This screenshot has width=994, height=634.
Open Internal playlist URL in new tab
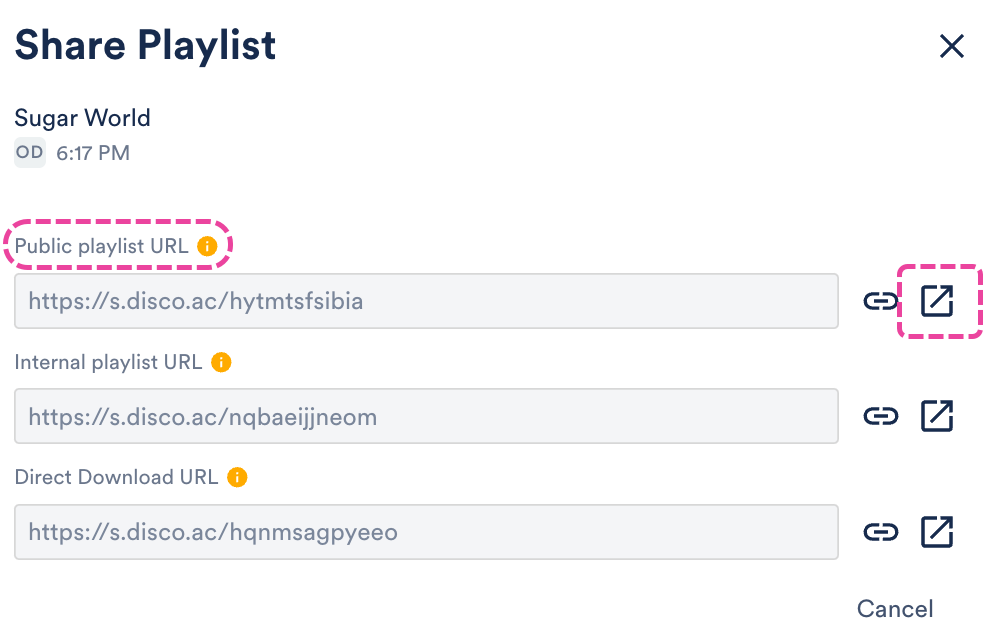(937, 416)
